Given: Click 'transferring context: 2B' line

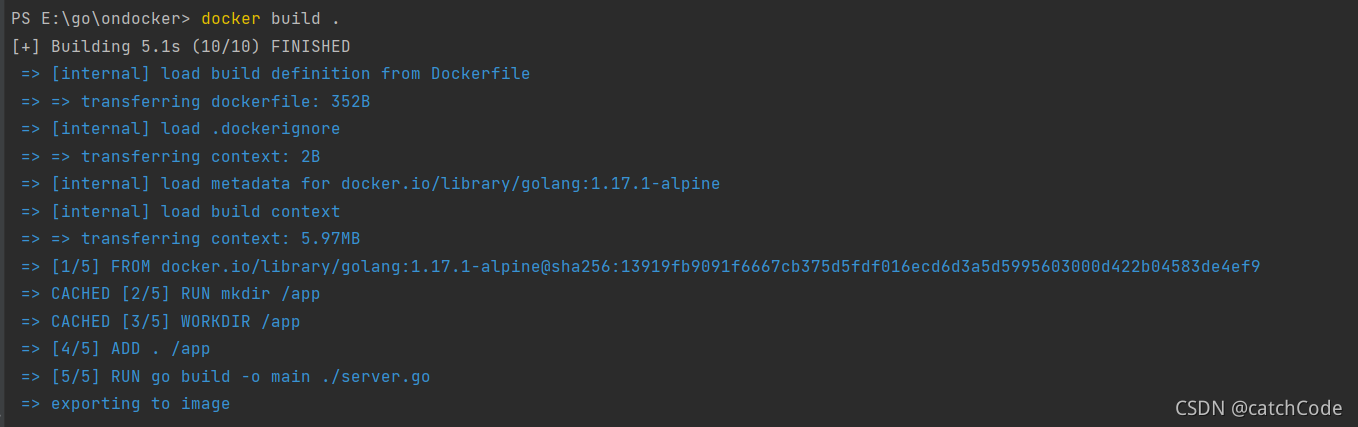Looking at the screenshot, I should 170,156.
